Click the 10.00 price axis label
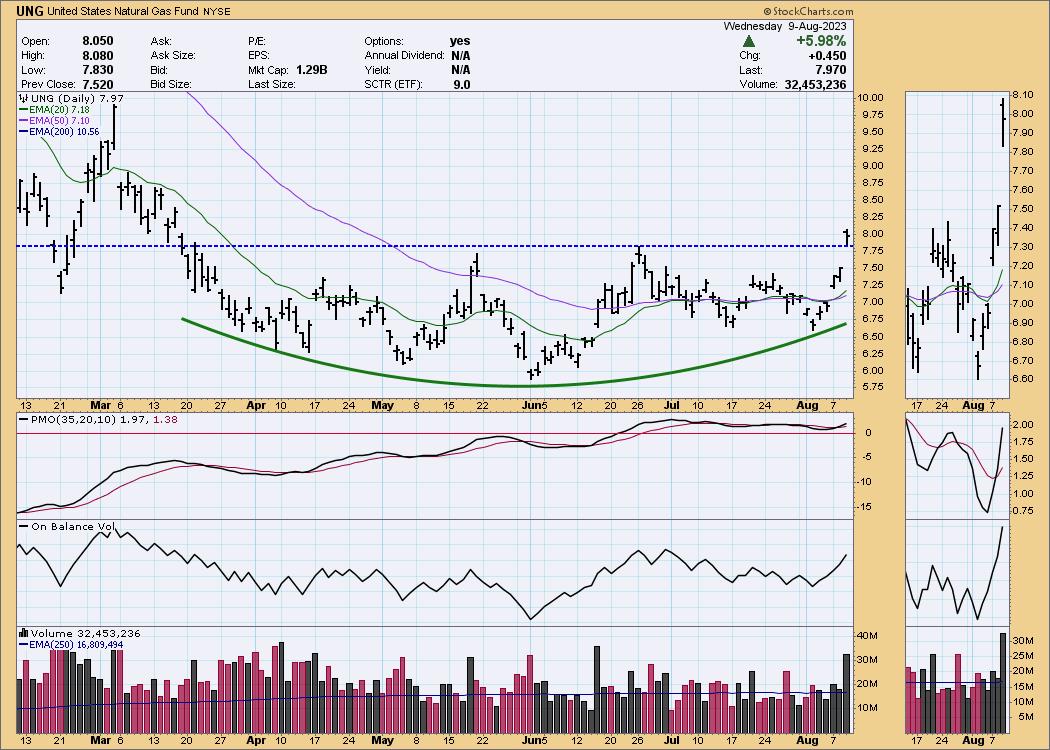Image resolution: width=1050 pixels, height=750 pixels. pos(871,98)
